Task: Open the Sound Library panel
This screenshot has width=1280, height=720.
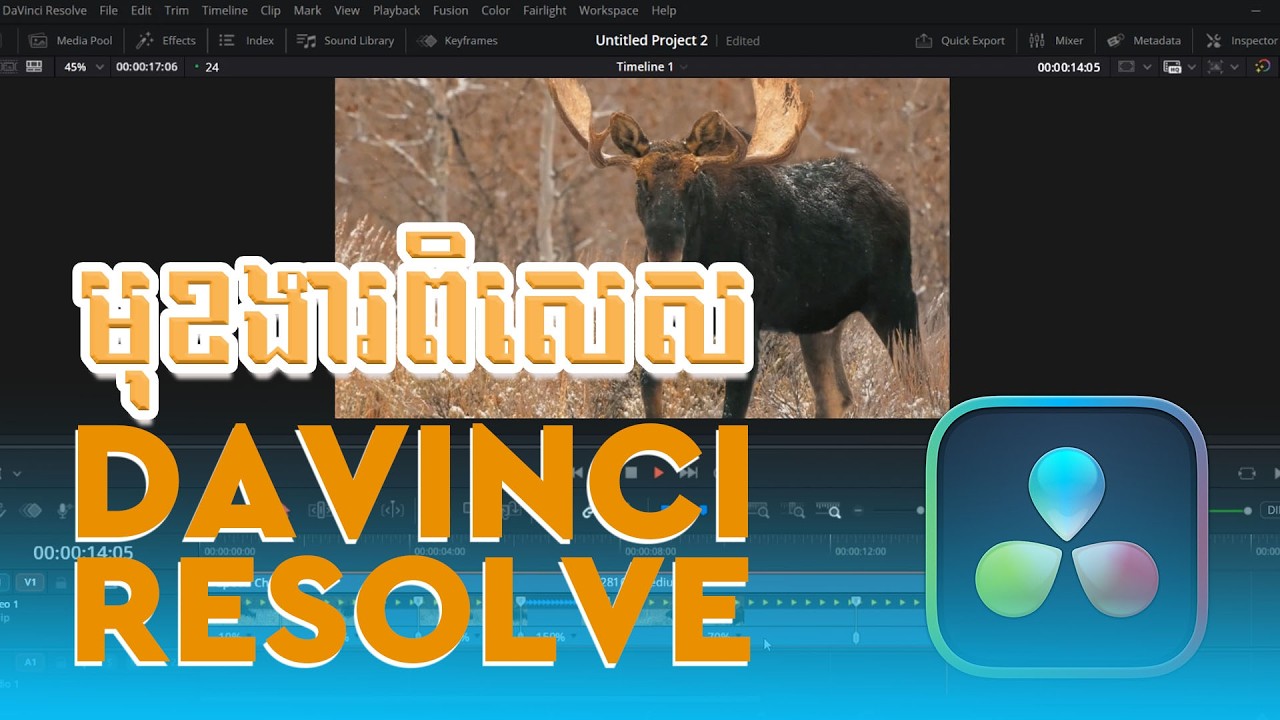Action: tap(345, 40)
